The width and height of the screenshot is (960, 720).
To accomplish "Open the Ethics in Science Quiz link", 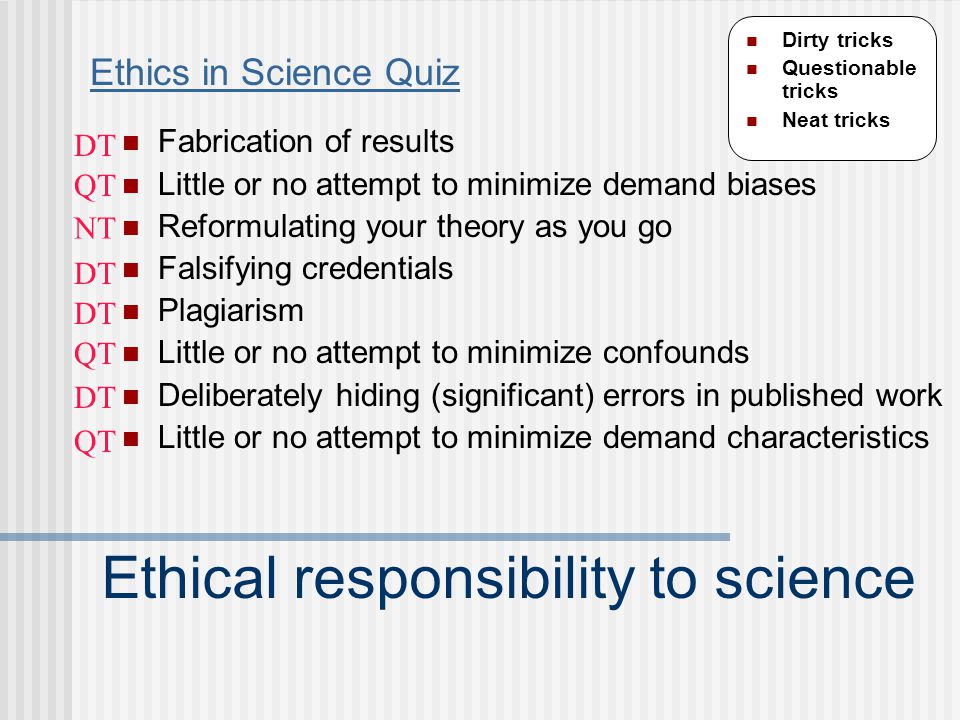I will point(275,72).
